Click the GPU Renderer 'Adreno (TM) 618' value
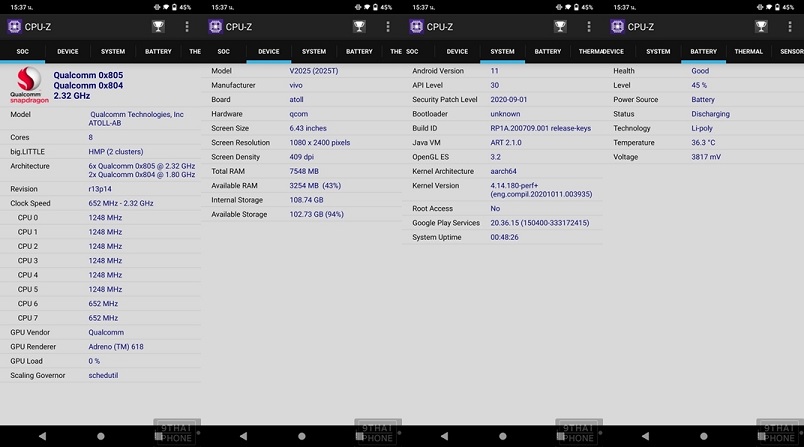This screenshot has height=447, width=804. tap(116, 347)
